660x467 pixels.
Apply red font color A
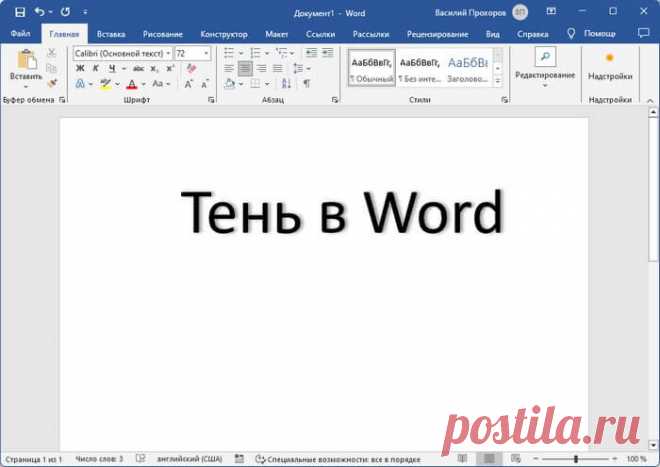[132, 84]
